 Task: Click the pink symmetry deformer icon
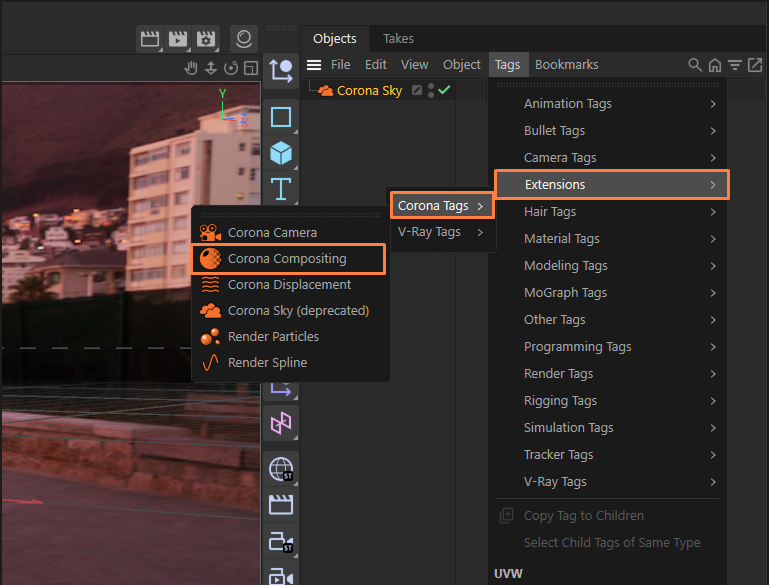tap(281, 423)
